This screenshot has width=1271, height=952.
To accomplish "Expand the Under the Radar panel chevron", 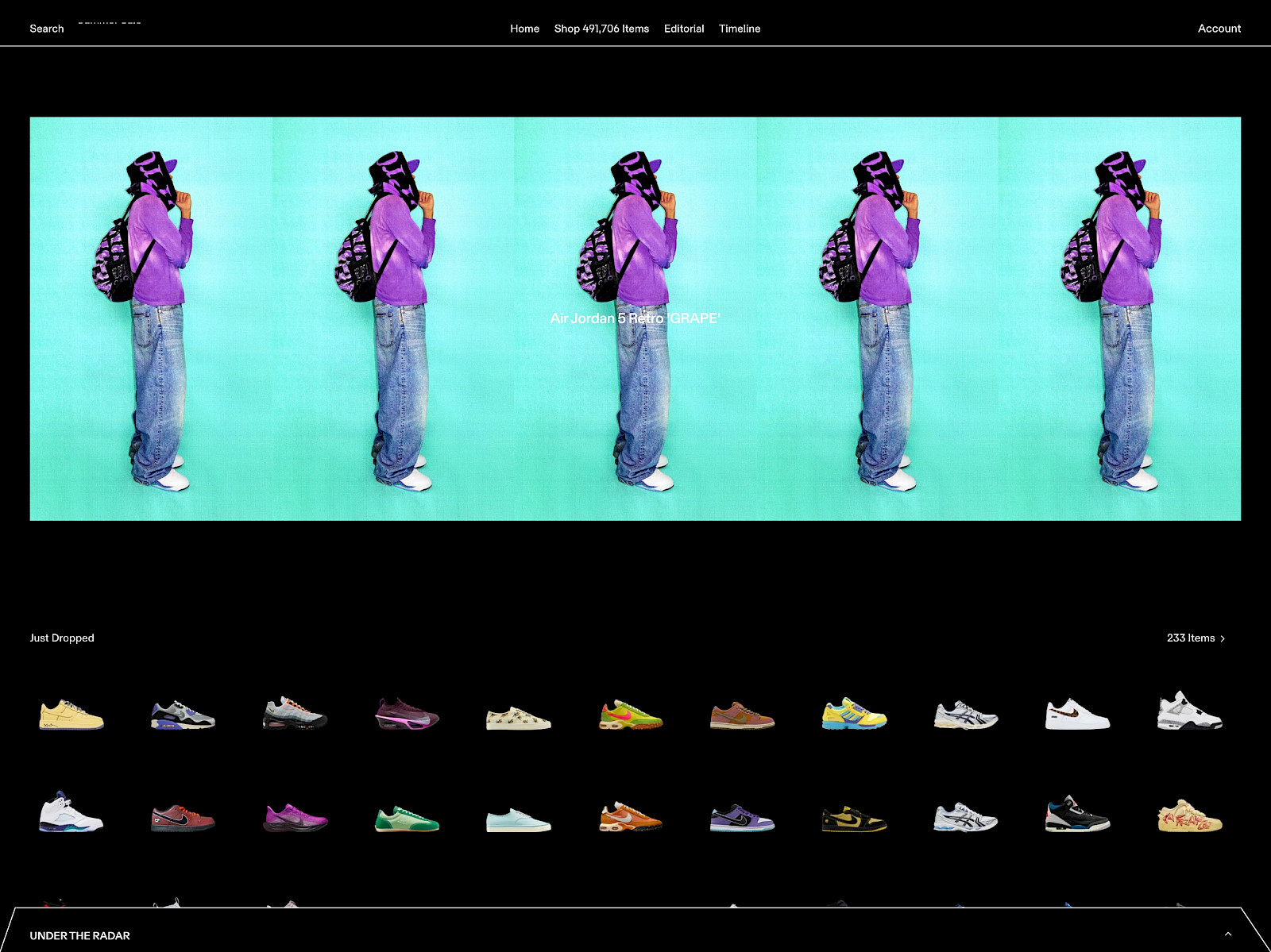I will [x=1228, y=935].
